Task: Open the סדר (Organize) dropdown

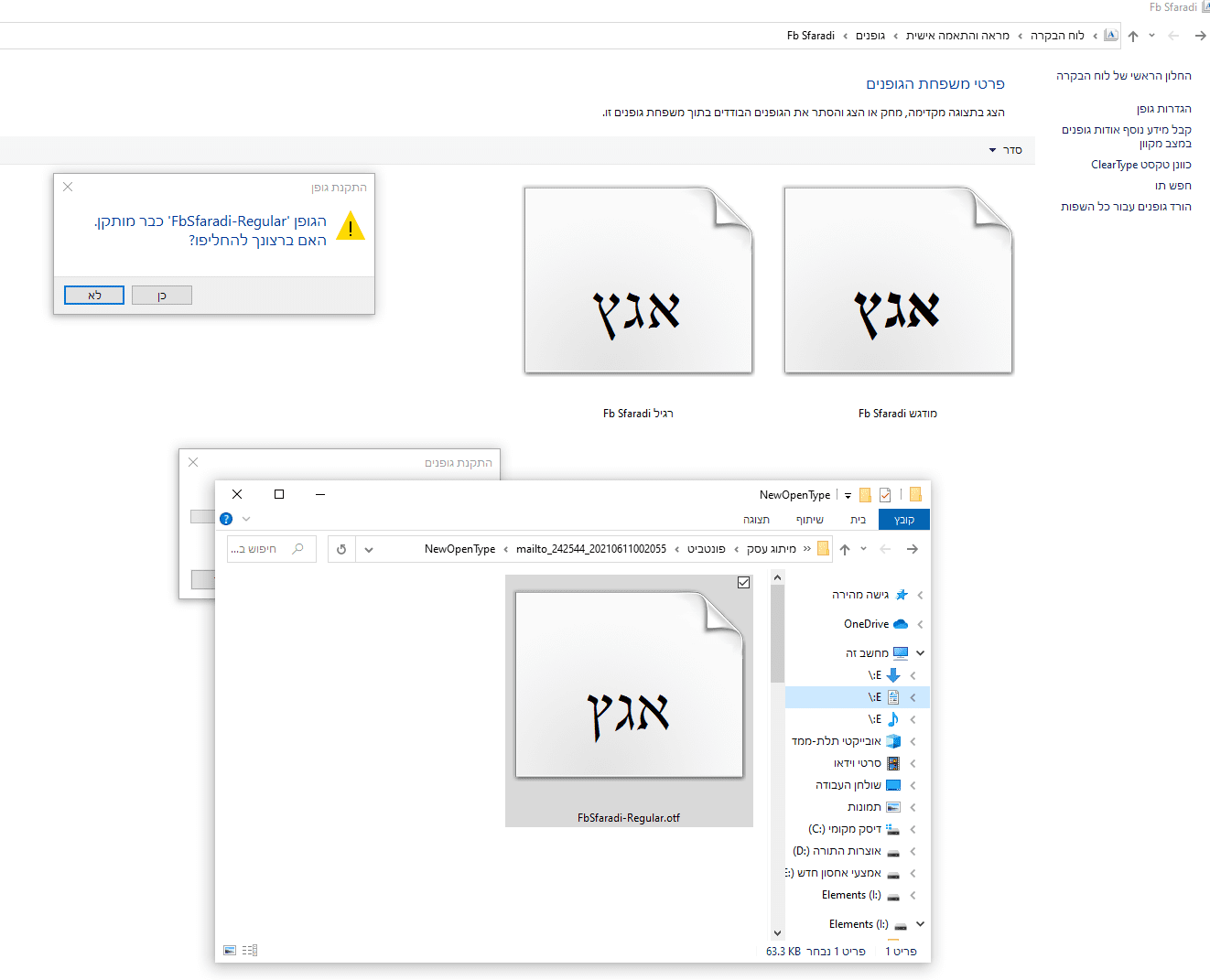Action: tap(1005, 150)
